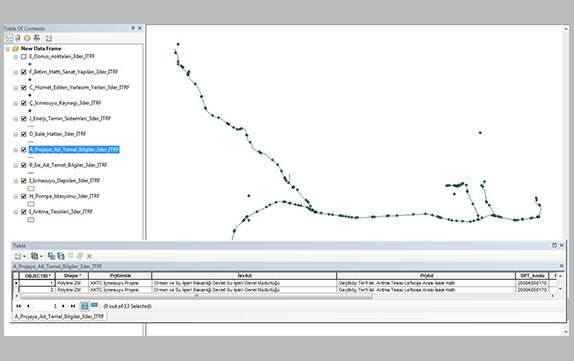This screenshot has height=361, width=574.
Task: Click Show selected records button
Action: pos(94,305)
